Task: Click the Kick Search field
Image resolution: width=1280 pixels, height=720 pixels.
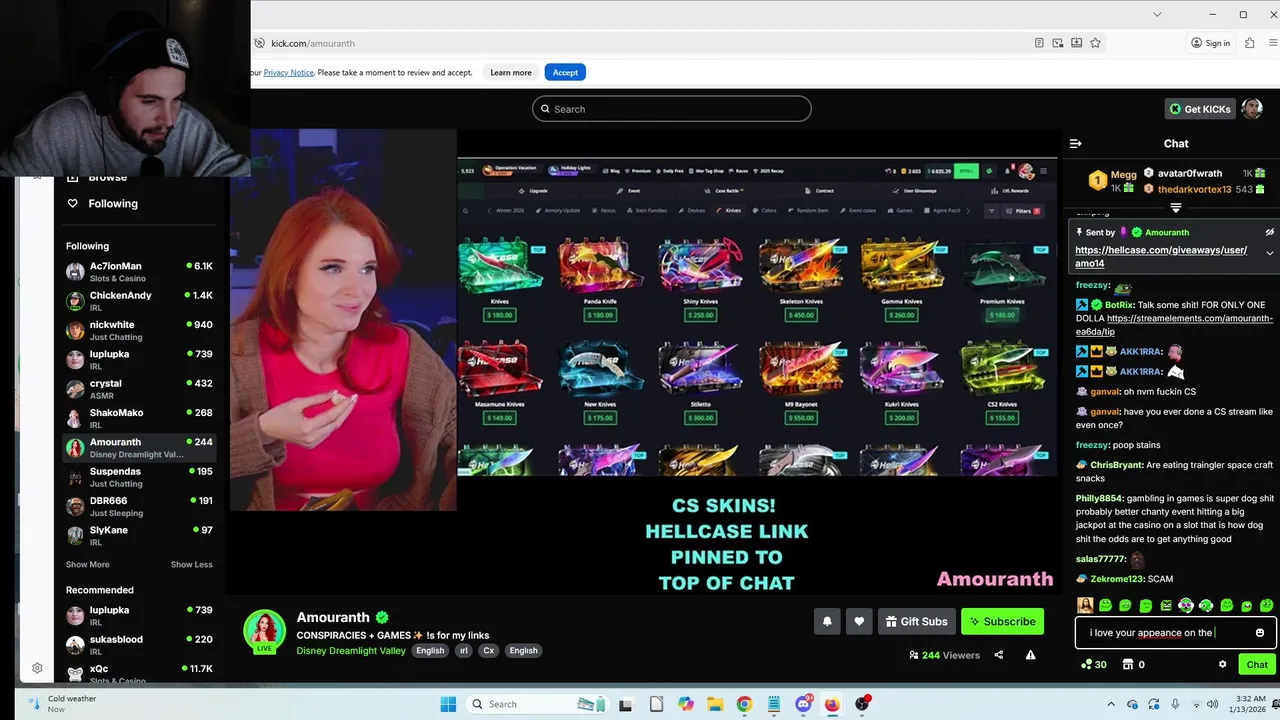Action: pyautogui.click(x=671, y=109)
